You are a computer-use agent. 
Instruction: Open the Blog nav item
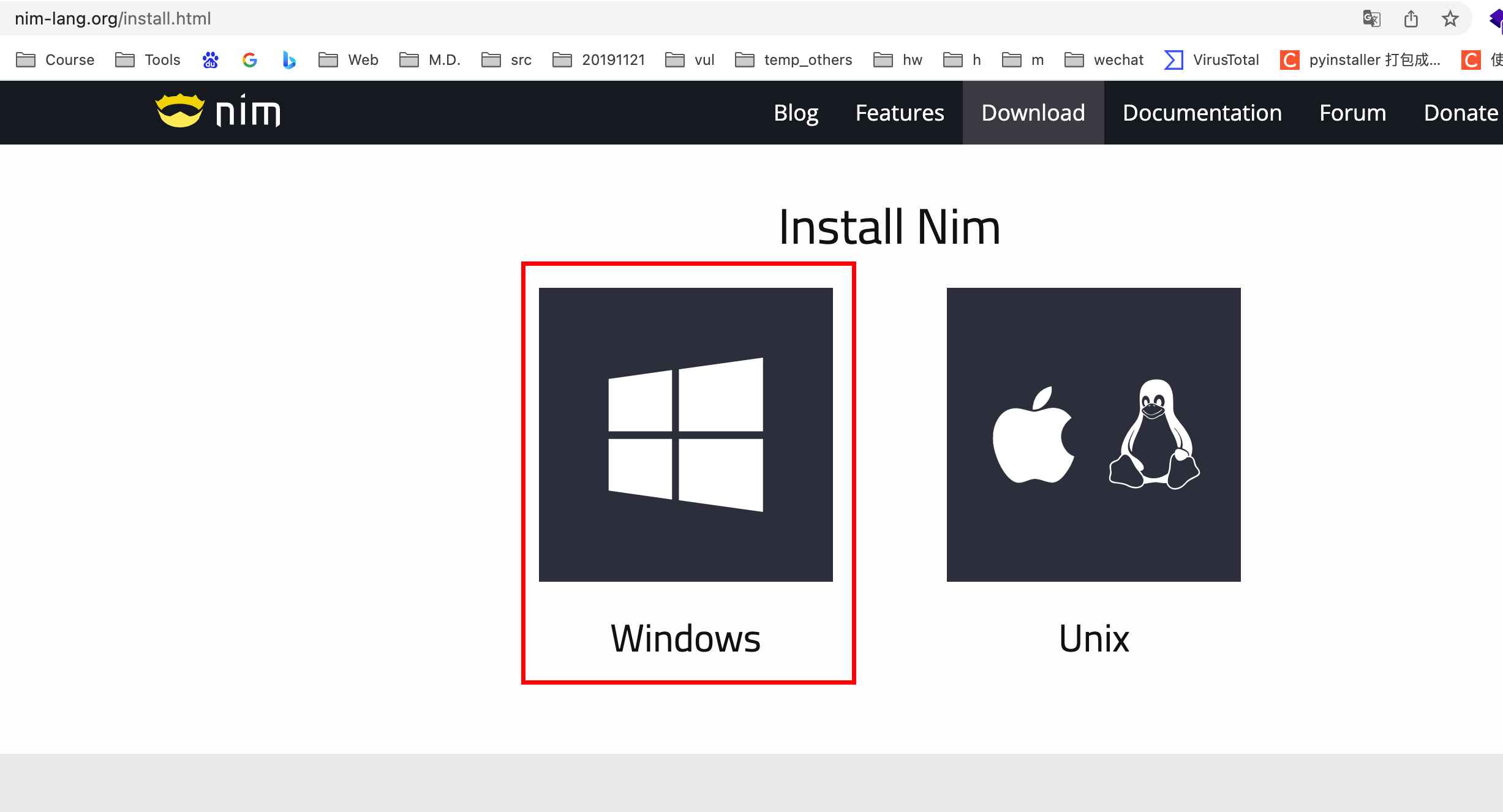[796, 113]
